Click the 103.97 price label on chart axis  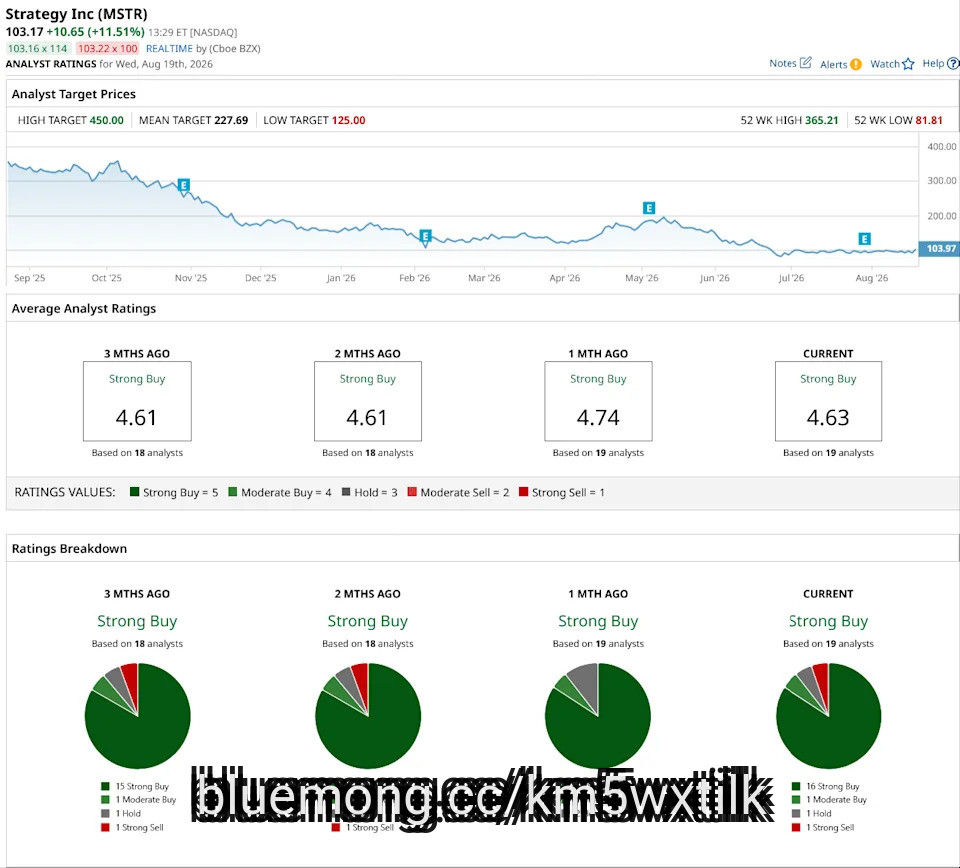click(x=940, y=249)
